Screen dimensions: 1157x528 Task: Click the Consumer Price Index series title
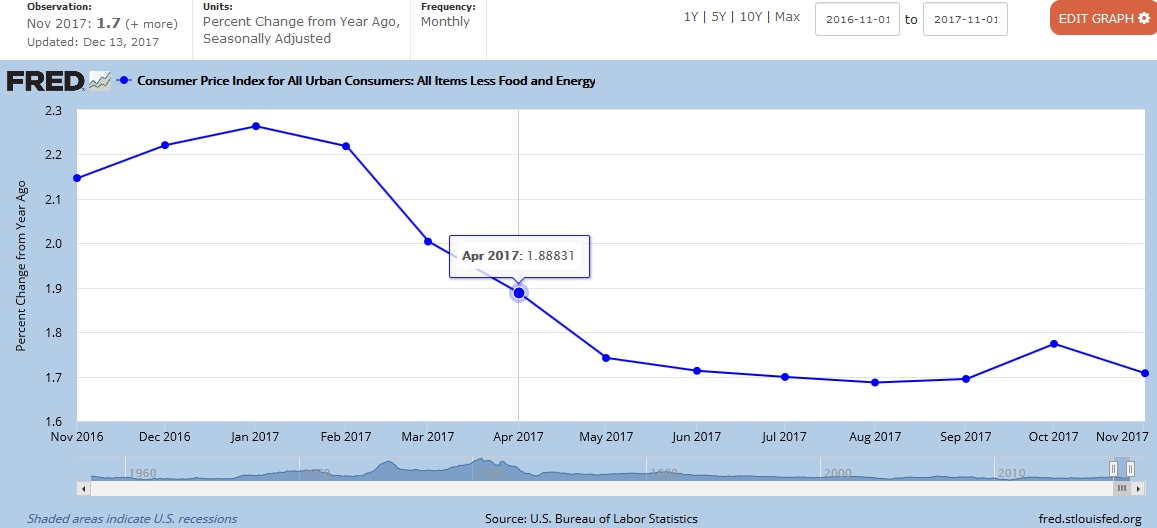click(x=366, y=81)
